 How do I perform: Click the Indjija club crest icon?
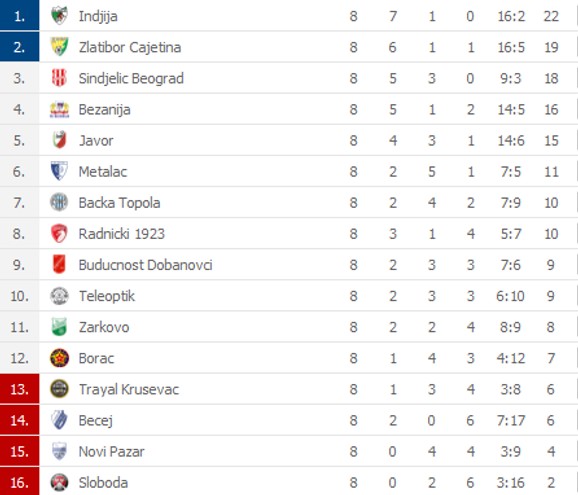[x=59, y=16]
